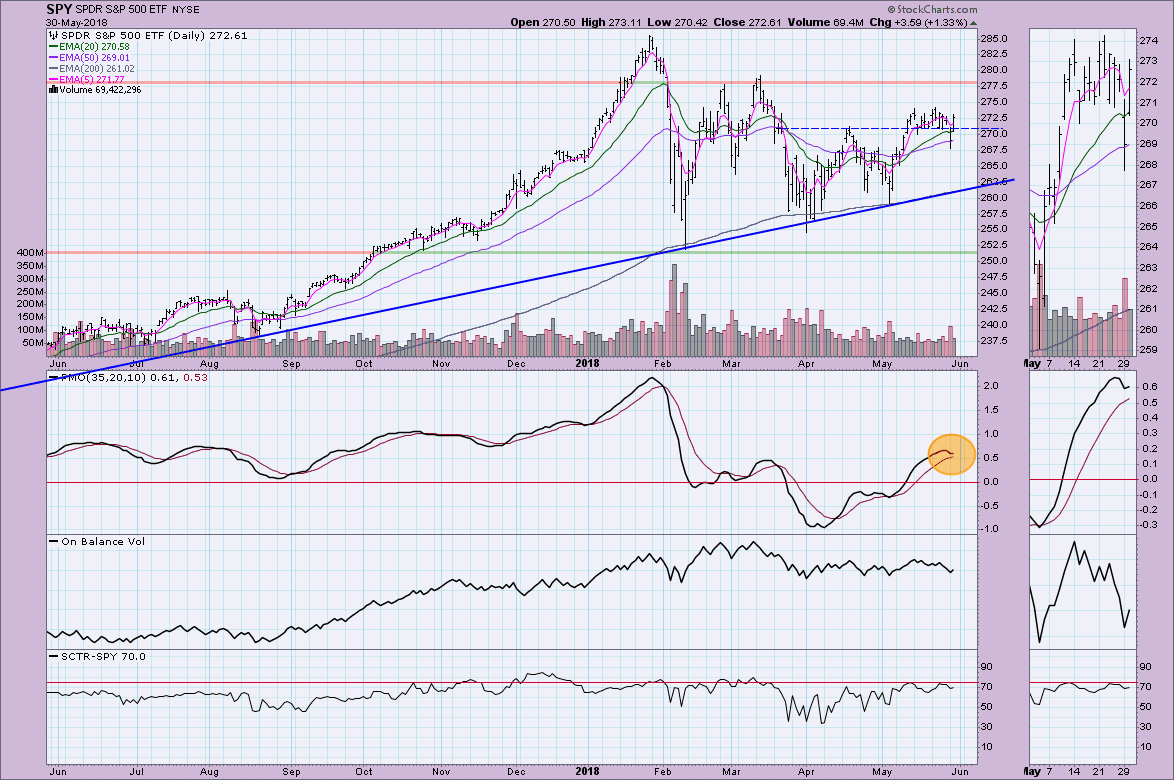
Task: Click the 400M volume axis label
Action: coord(30,253)
